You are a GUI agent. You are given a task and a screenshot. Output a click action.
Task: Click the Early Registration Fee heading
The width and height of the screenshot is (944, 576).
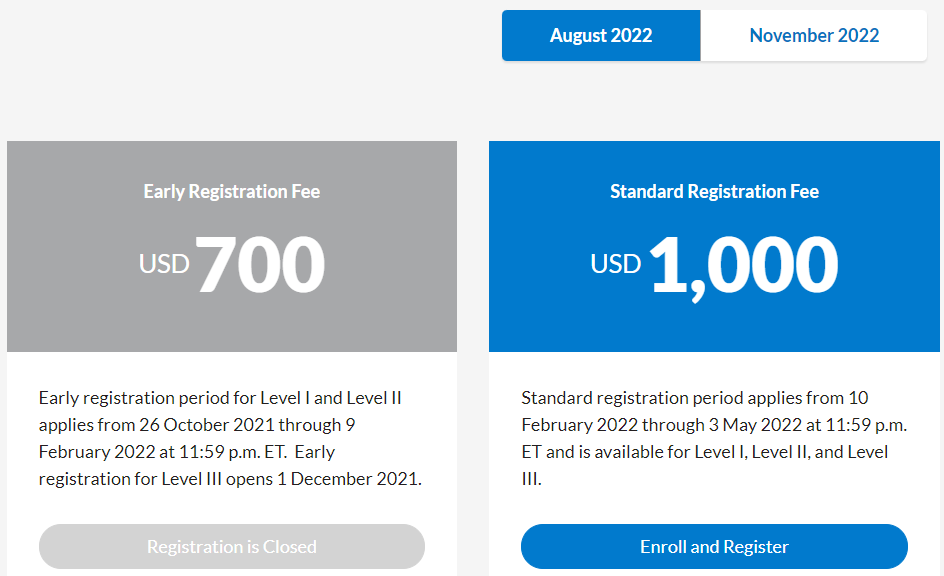(232, 191)
